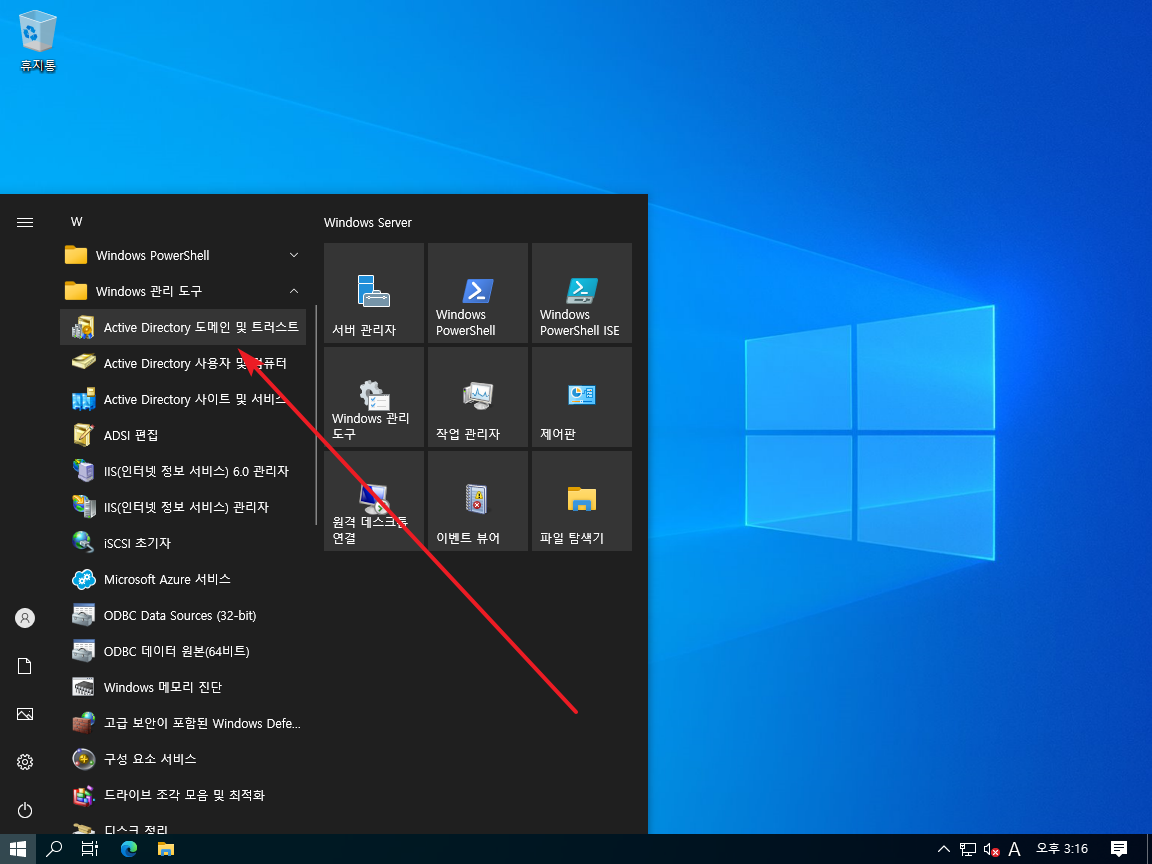The width and height of the screenshot is (1152, 864).
Task: Open 구성 요소 서비스
Action: [183, 760]
